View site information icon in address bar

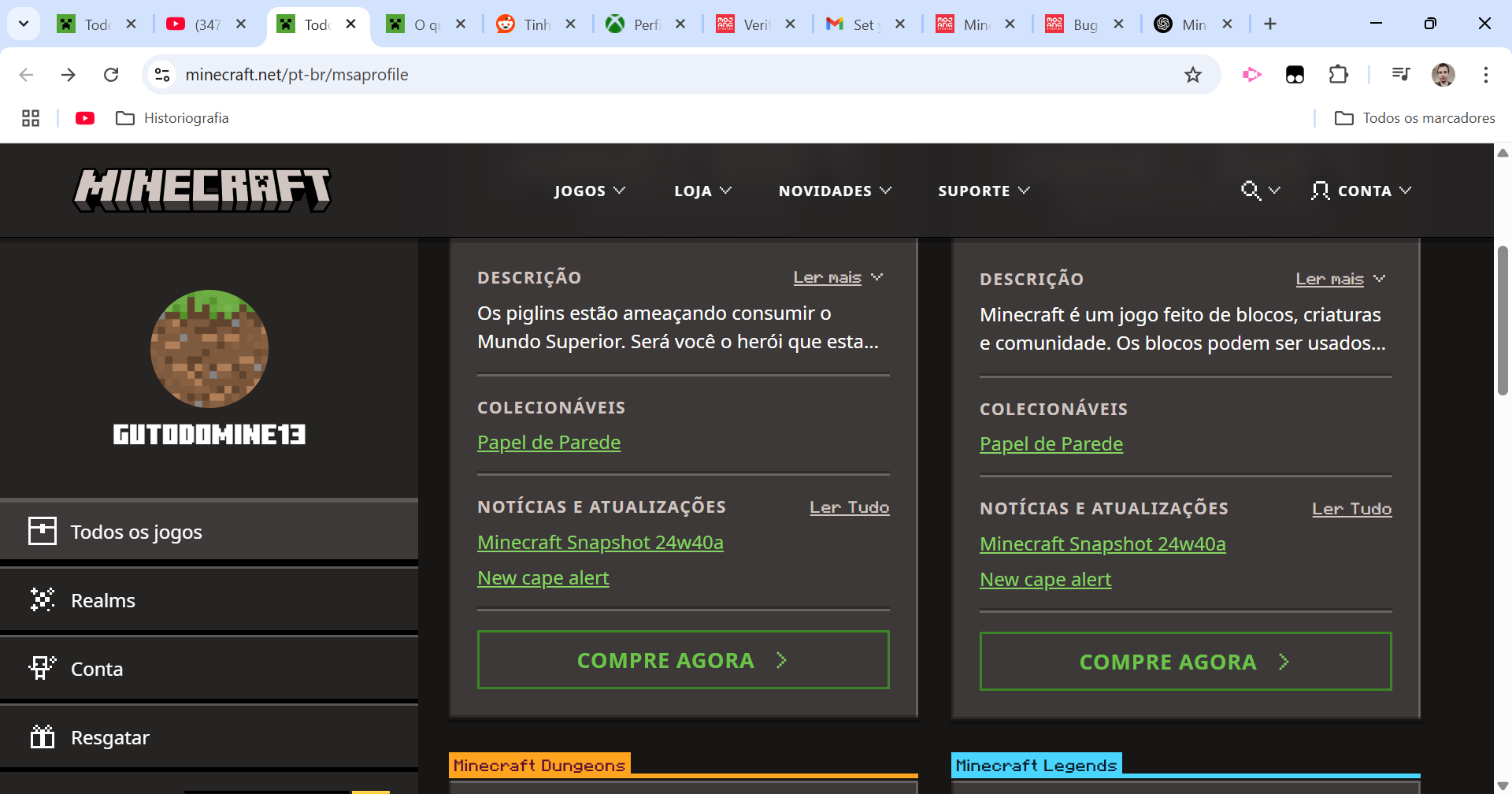click(x=162, y=75)
